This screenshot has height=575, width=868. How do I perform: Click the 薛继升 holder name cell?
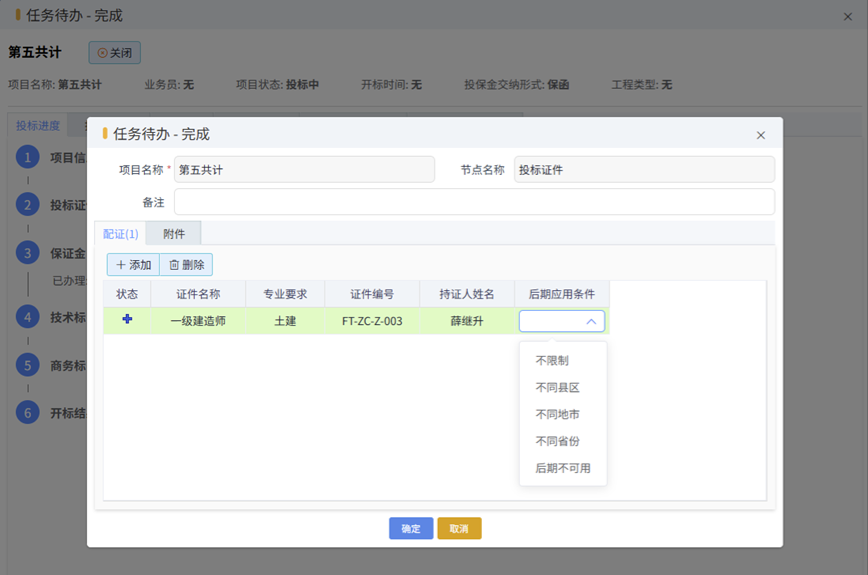click(467, 321)
